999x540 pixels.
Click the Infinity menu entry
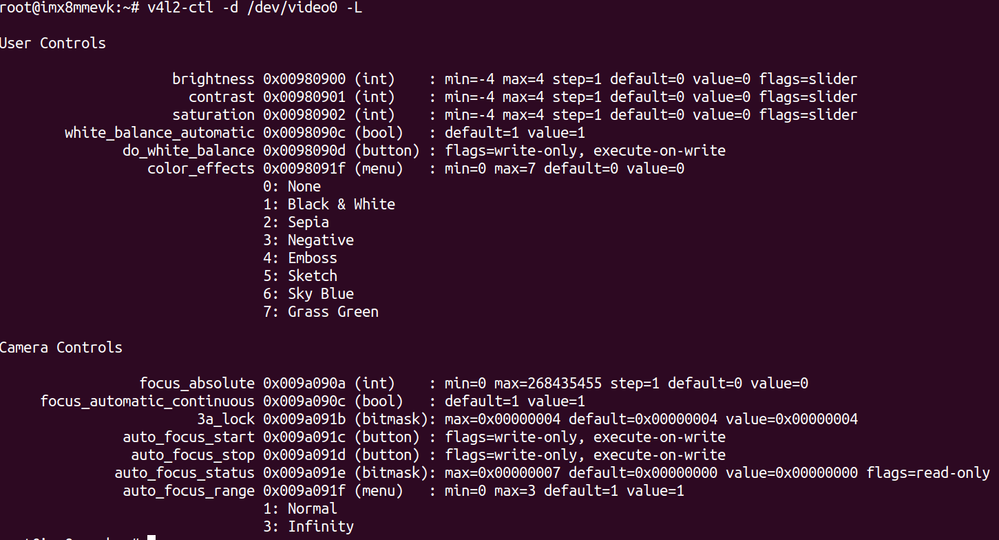[x=320, y=526]
